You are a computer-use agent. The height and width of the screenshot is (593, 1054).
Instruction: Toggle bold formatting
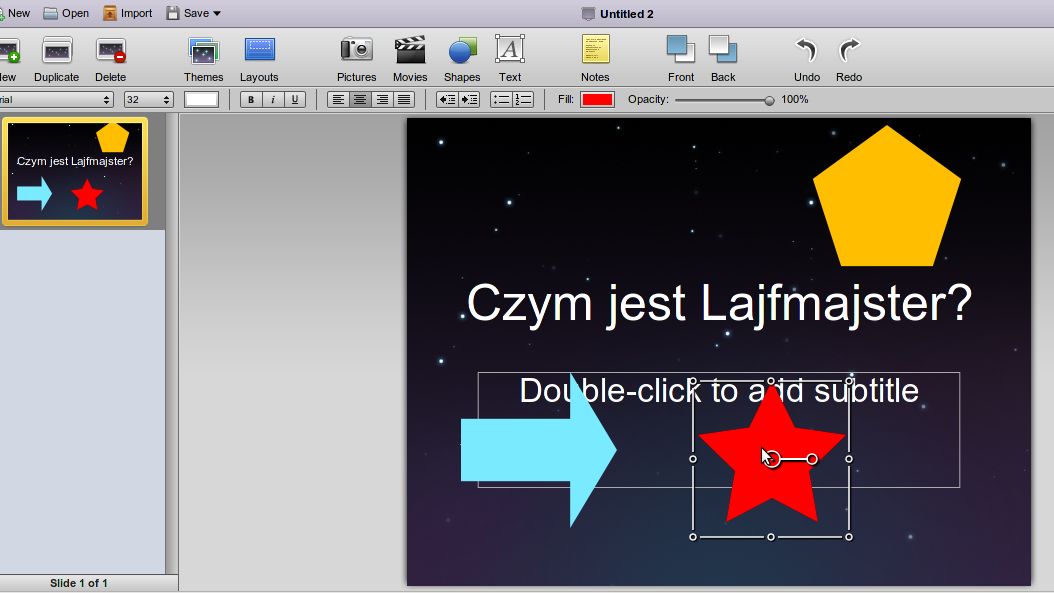(250, 99)
